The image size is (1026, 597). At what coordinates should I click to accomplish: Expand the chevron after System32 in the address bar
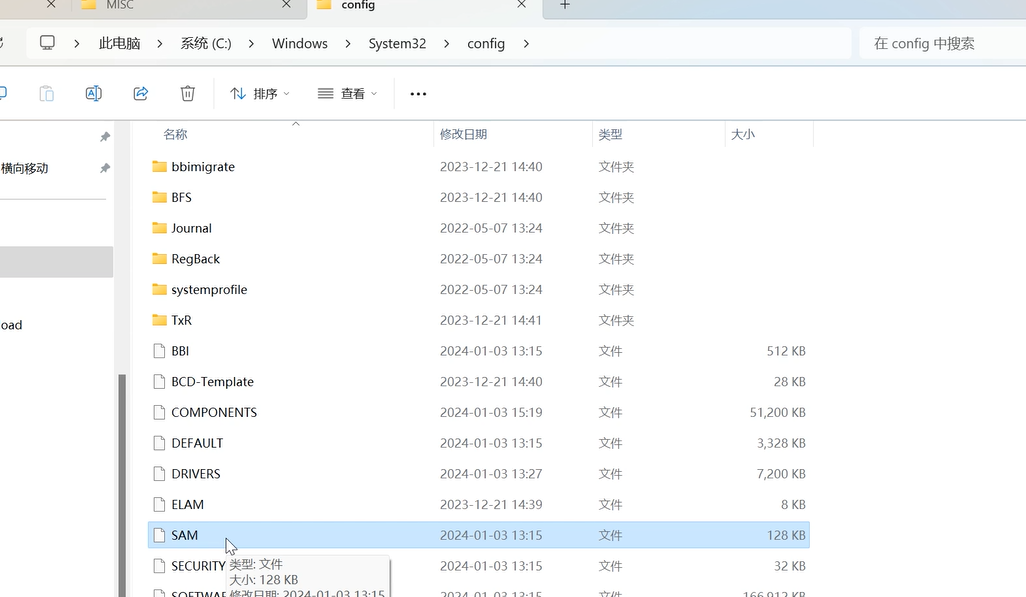tap(447, 44)
